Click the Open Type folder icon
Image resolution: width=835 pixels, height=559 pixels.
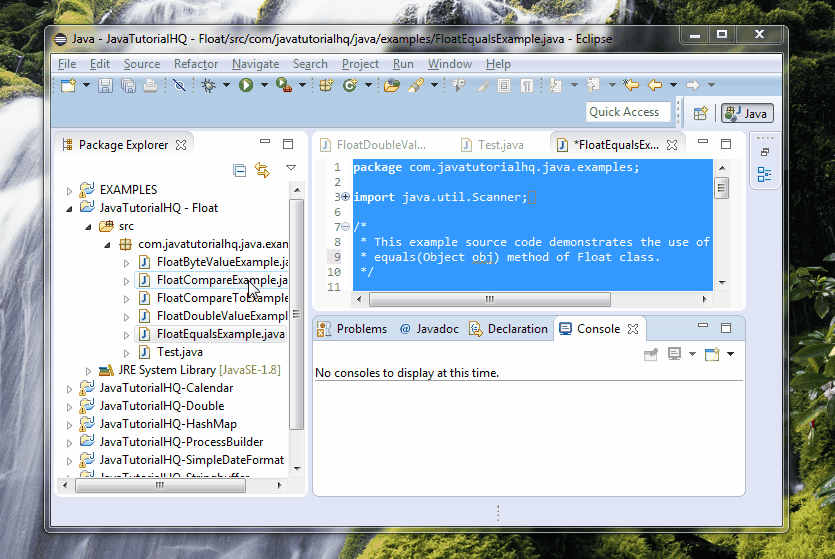point(392,85)
